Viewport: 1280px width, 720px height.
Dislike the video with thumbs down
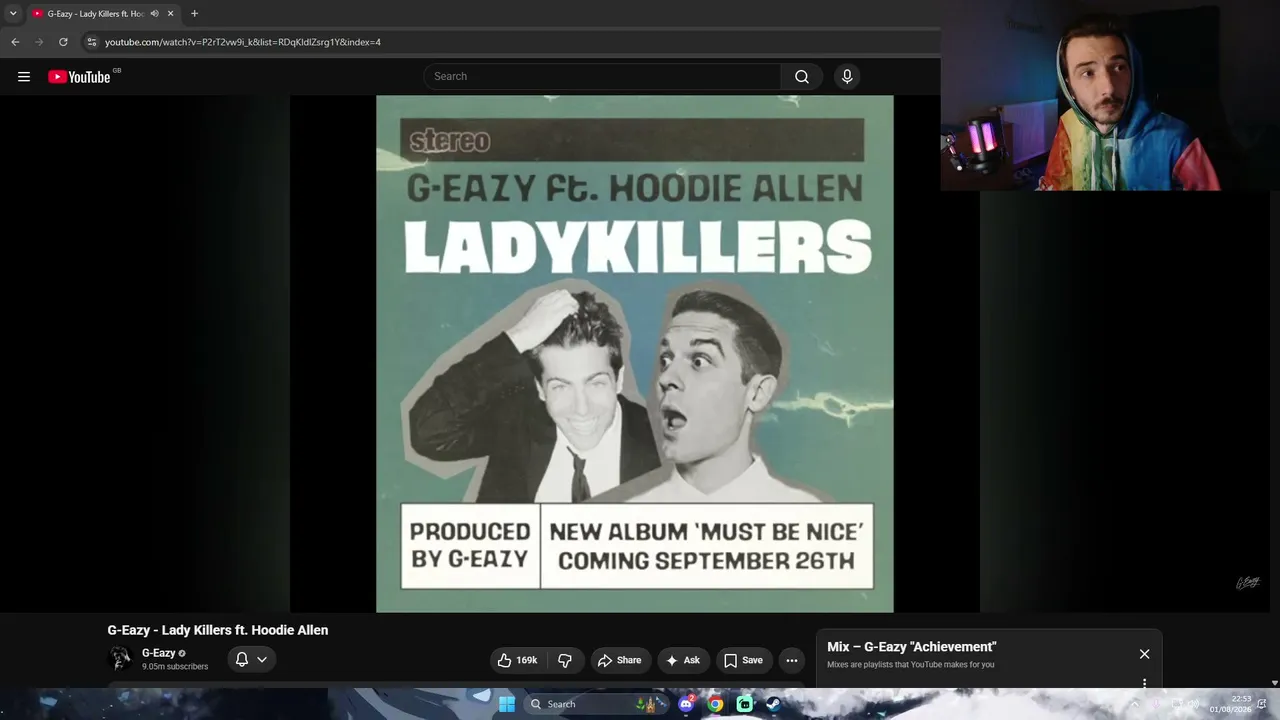coord(565,660)
